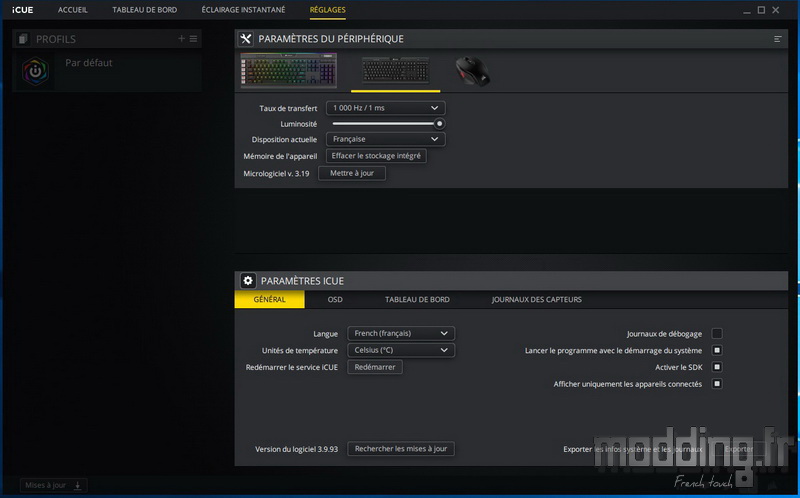Switch to the Tableau de bord settings tab
This screenshot has height=498, width=800.
point(417,300)
